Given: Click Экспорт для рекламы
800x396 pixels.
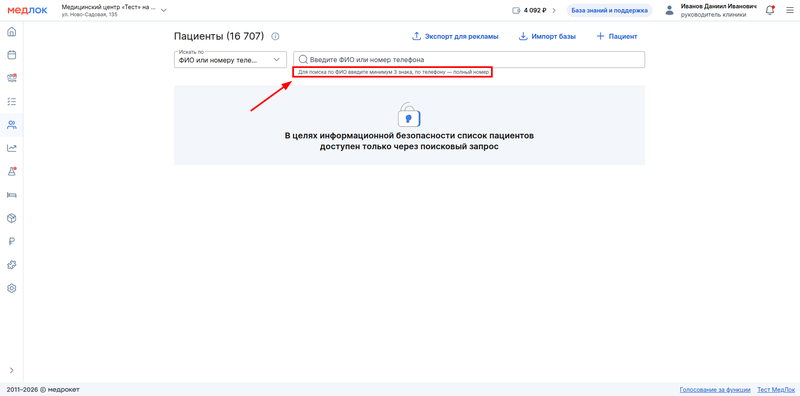Looking at the screenshot, I should tap(455, 36).
